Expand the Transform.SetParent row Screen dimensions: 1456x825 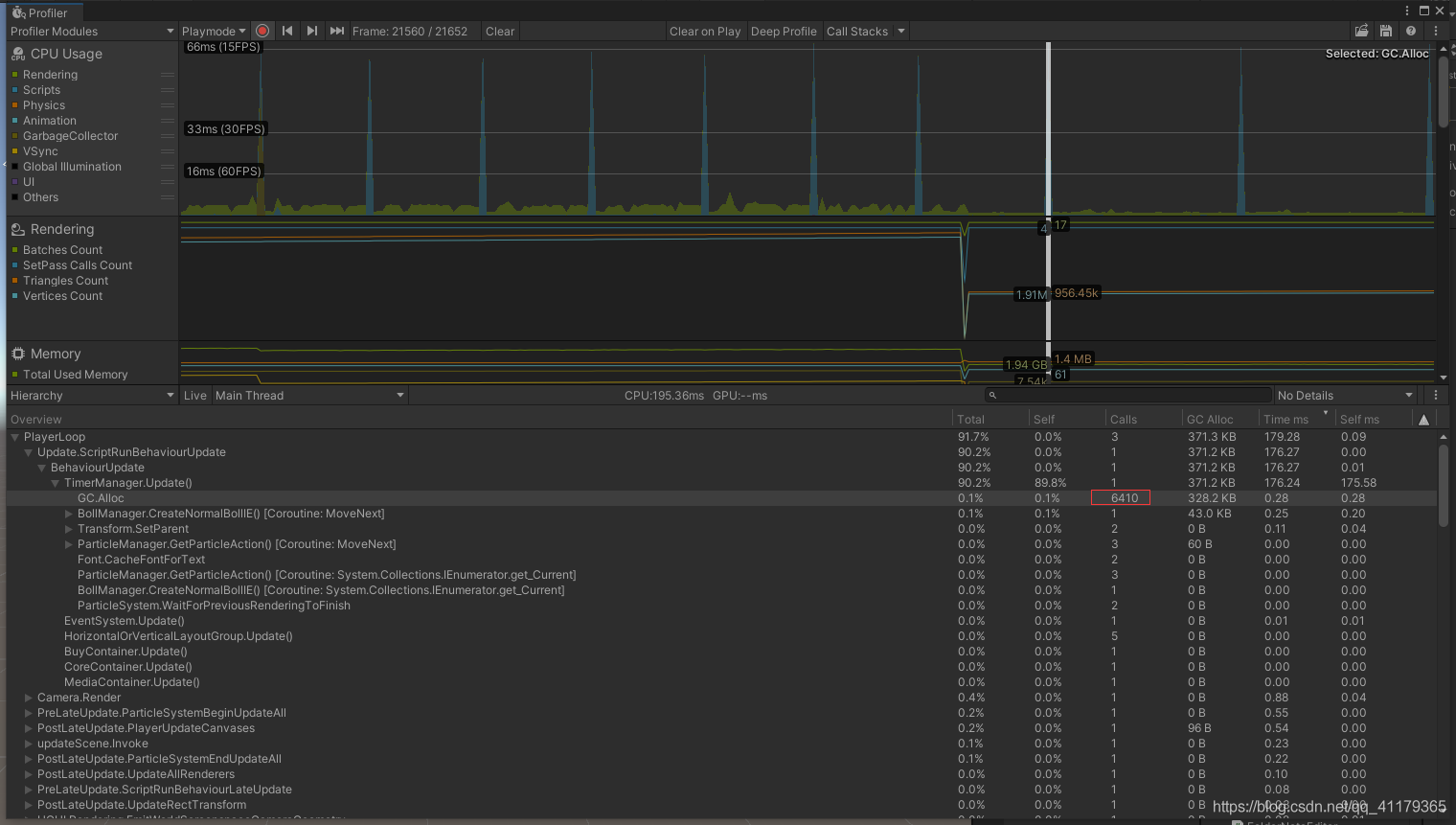(68, 529)
